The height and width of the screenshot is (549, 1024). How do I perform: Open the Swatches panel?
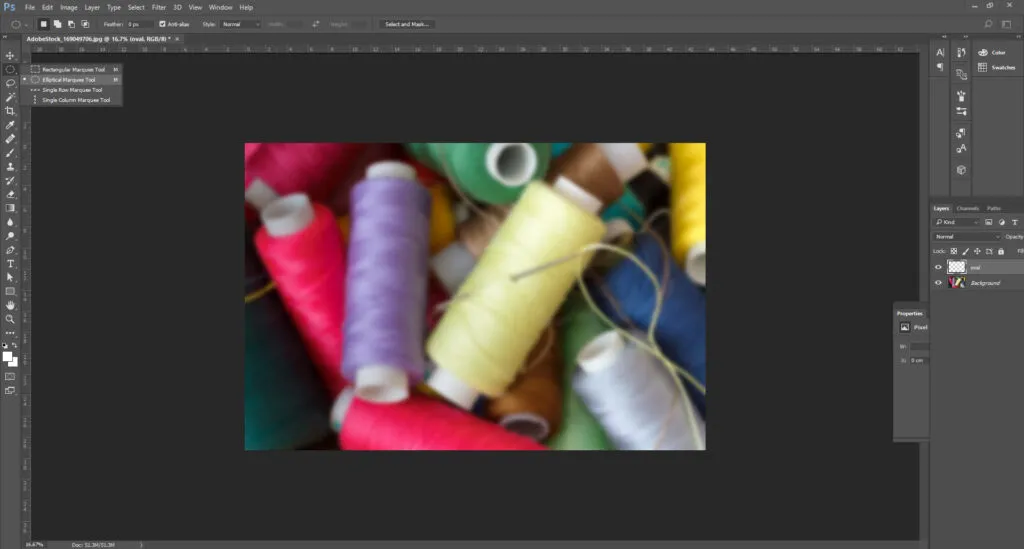click(997, 67)
